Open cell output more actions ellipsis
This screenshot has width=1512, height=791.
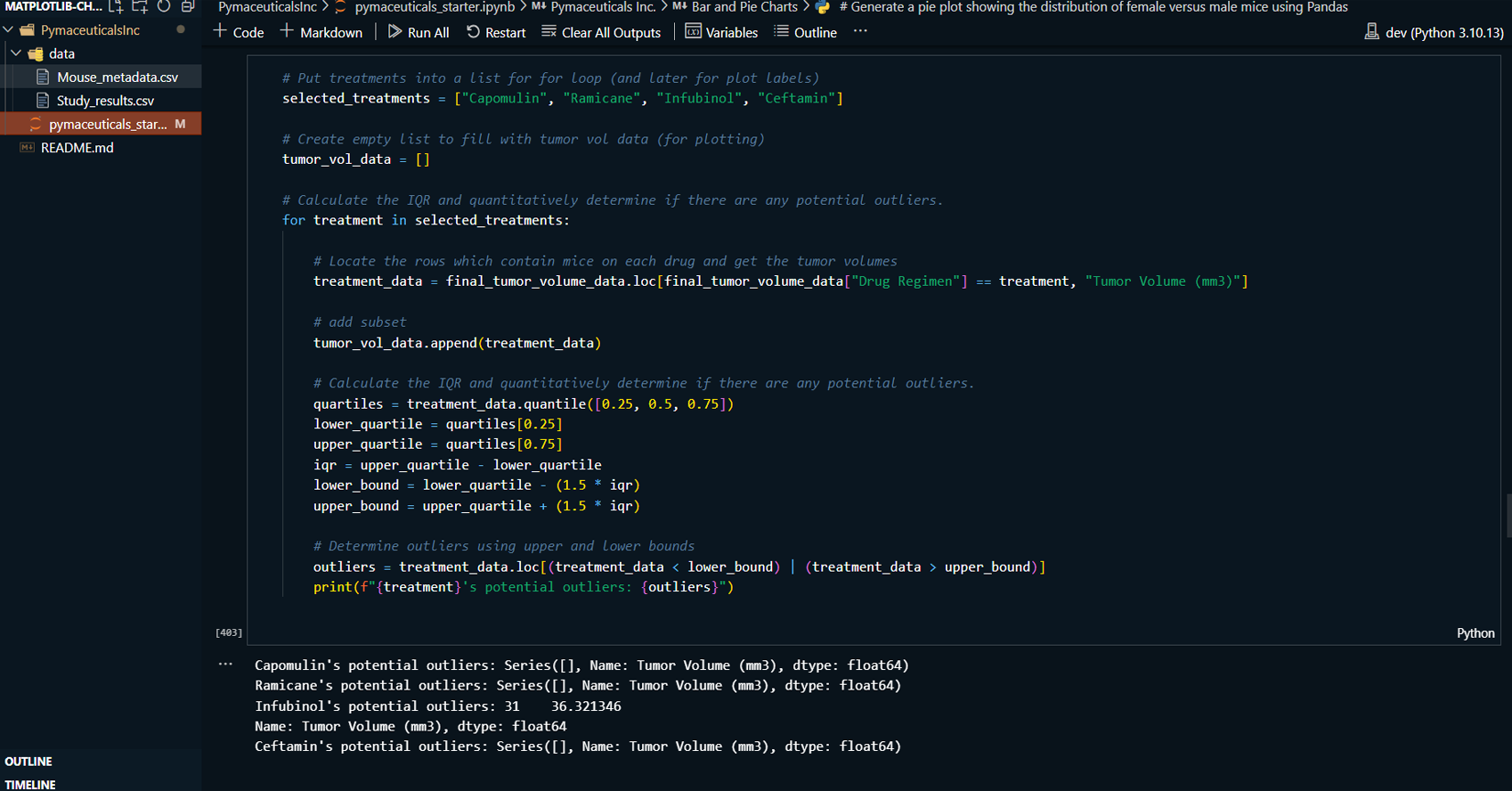coord(225,665)
